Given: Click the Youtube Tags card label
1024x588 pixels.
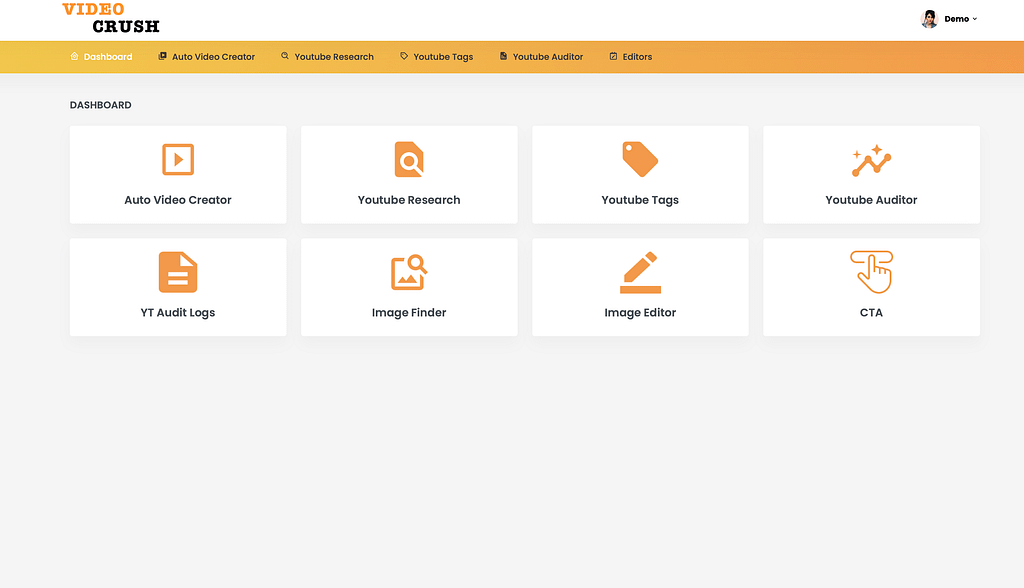Looking at the screenshot, I should click(x=640, y=200).
